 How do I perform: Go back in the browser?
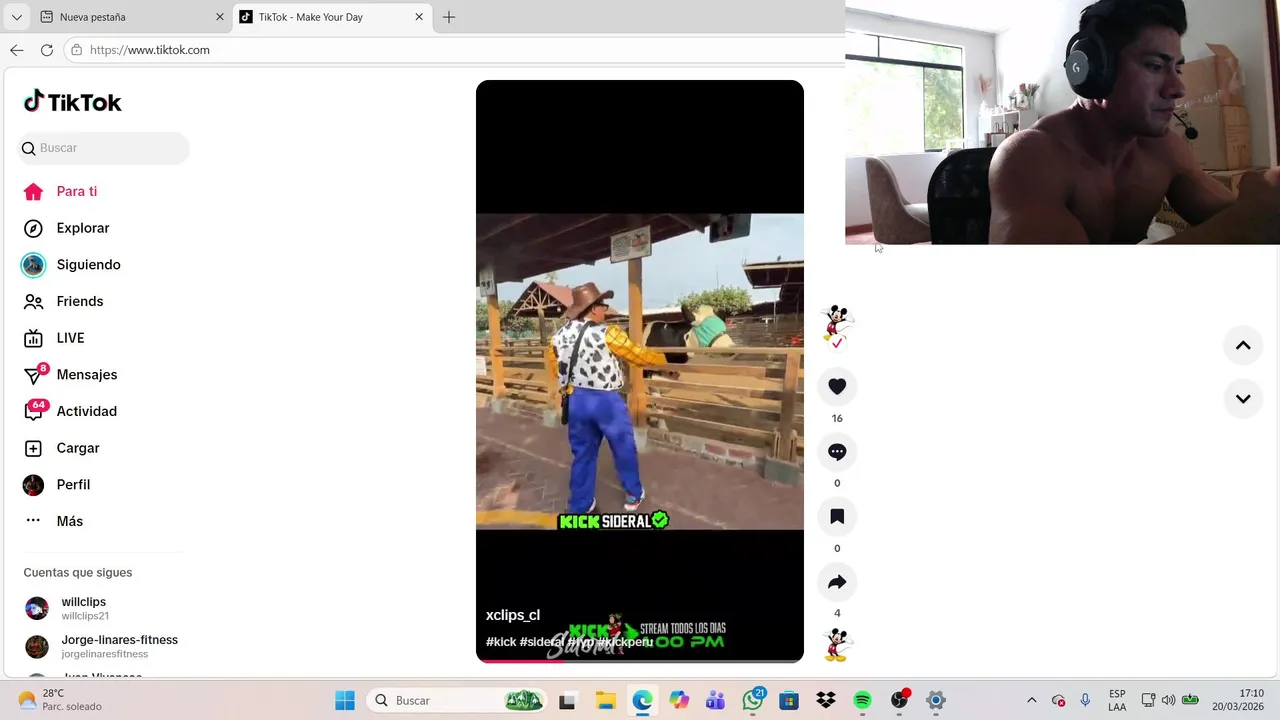[x=16, y=50]
